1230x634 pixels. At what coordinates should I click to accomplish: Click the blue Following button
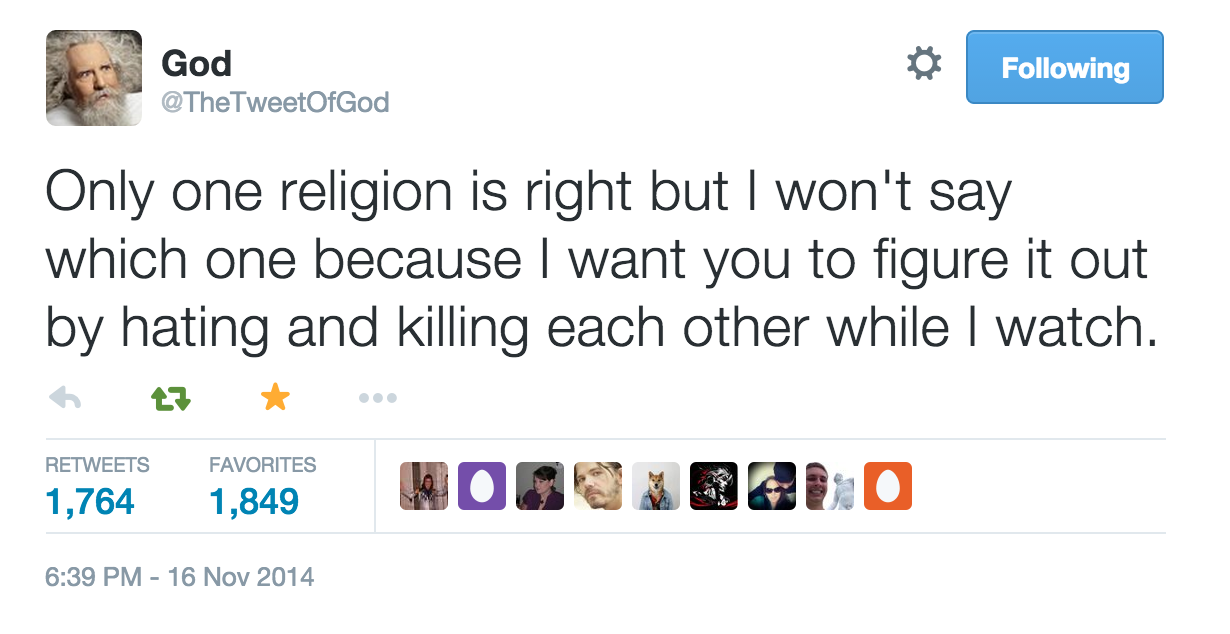coord(1064,67)
